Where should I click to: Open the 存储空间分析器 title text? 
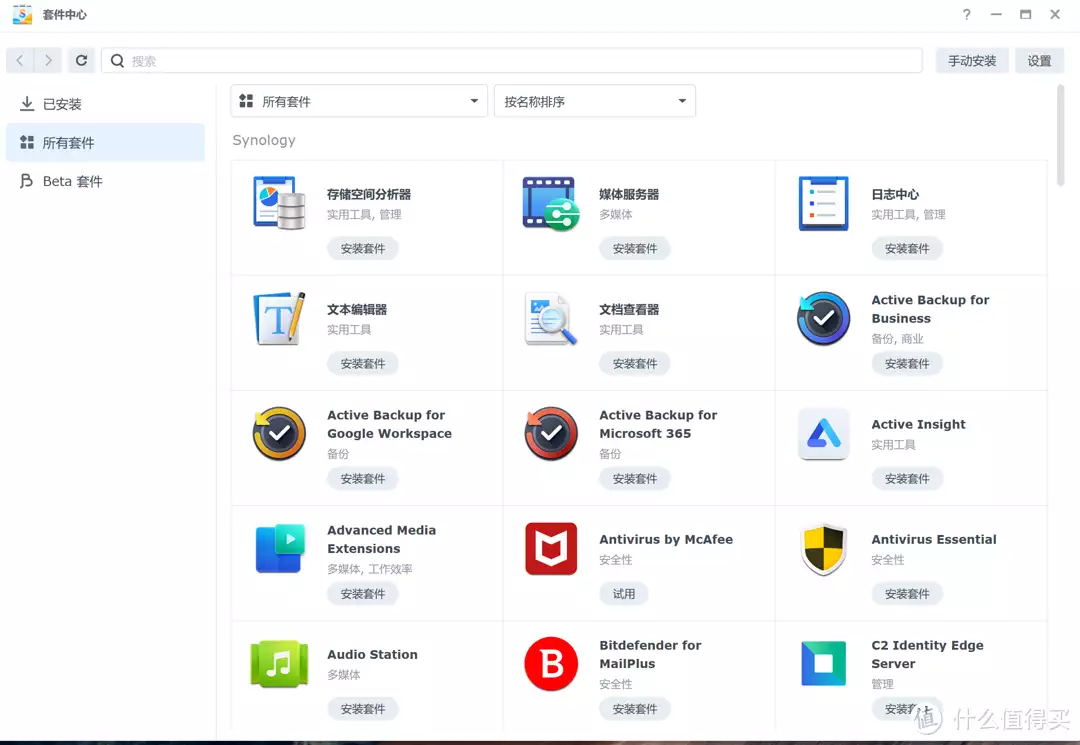coord(368,194)
